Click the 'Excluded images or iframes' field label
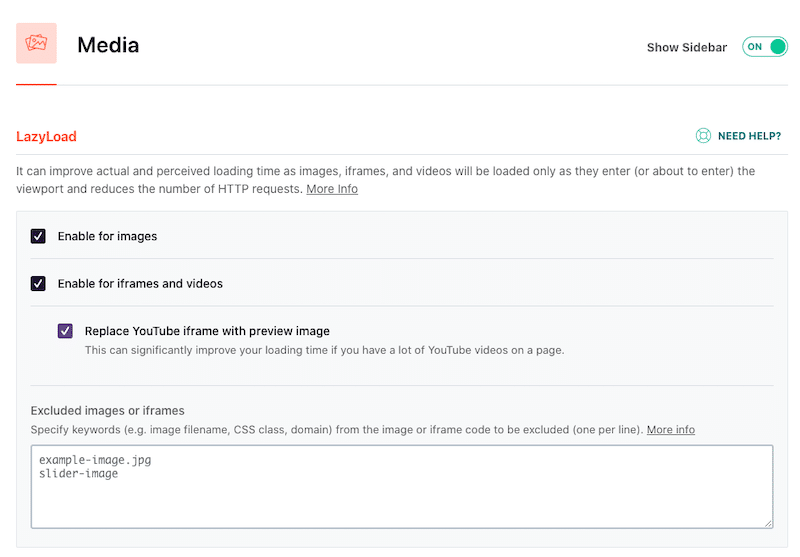Screen dimensions: 800x557 (108, 410)
